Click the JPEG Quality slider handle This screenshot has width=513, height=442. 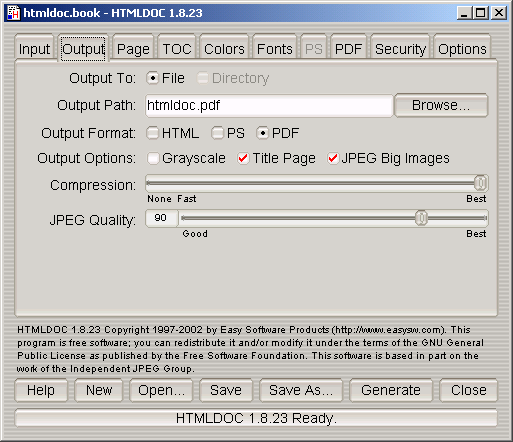click(421, 218)
